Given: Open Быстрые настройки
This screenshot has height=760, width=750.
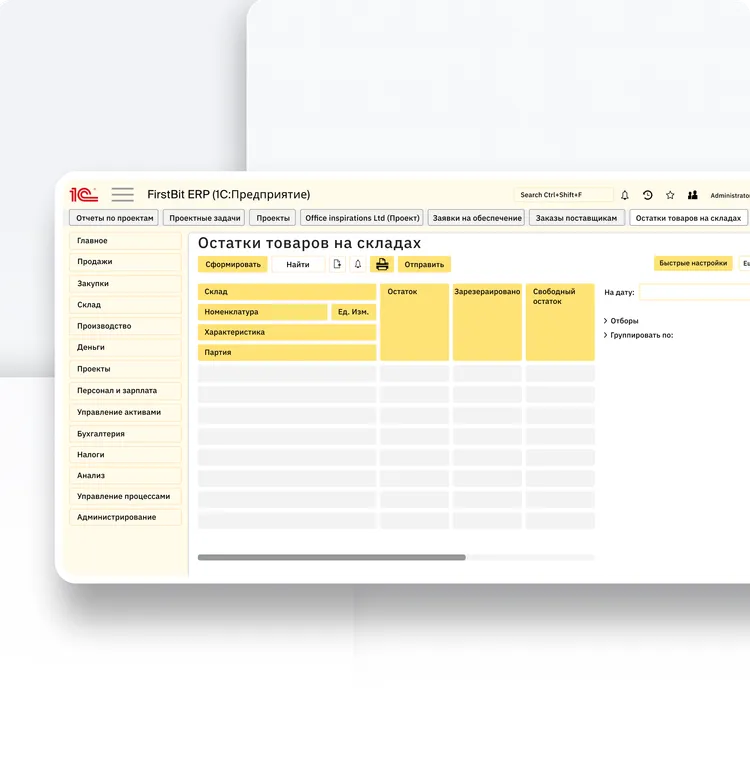Looking at the screenshot, I should click(x=693, y=263).
